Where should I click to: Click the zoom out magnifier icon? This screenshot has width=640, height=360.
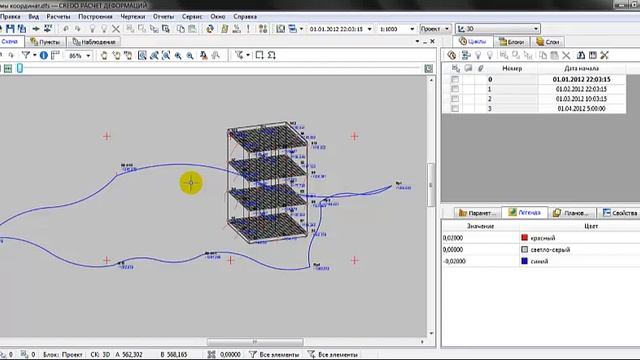tap(190, 56)
